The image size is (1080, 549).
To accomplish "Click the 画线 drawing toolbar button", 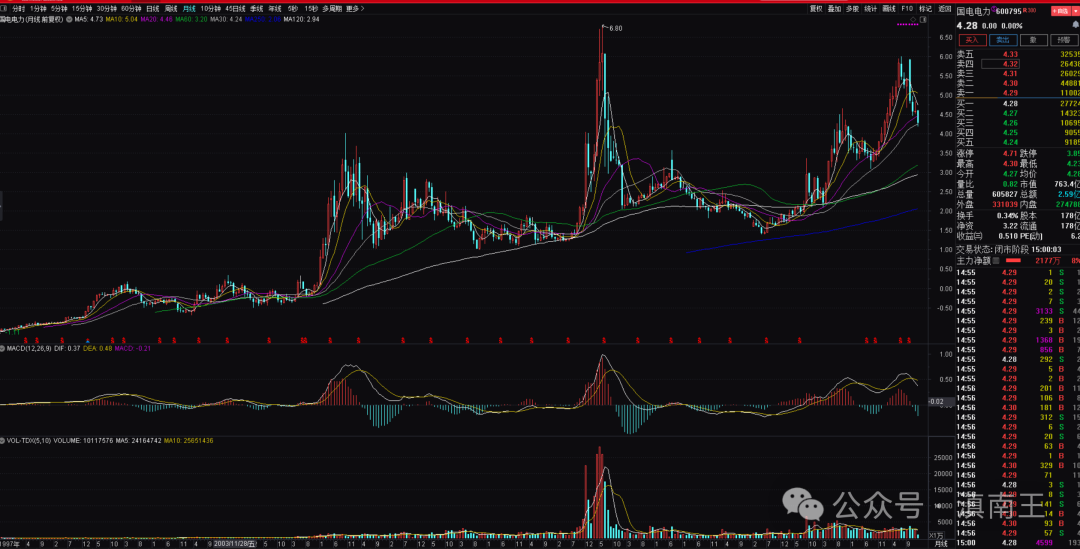I will coord(889,9).
